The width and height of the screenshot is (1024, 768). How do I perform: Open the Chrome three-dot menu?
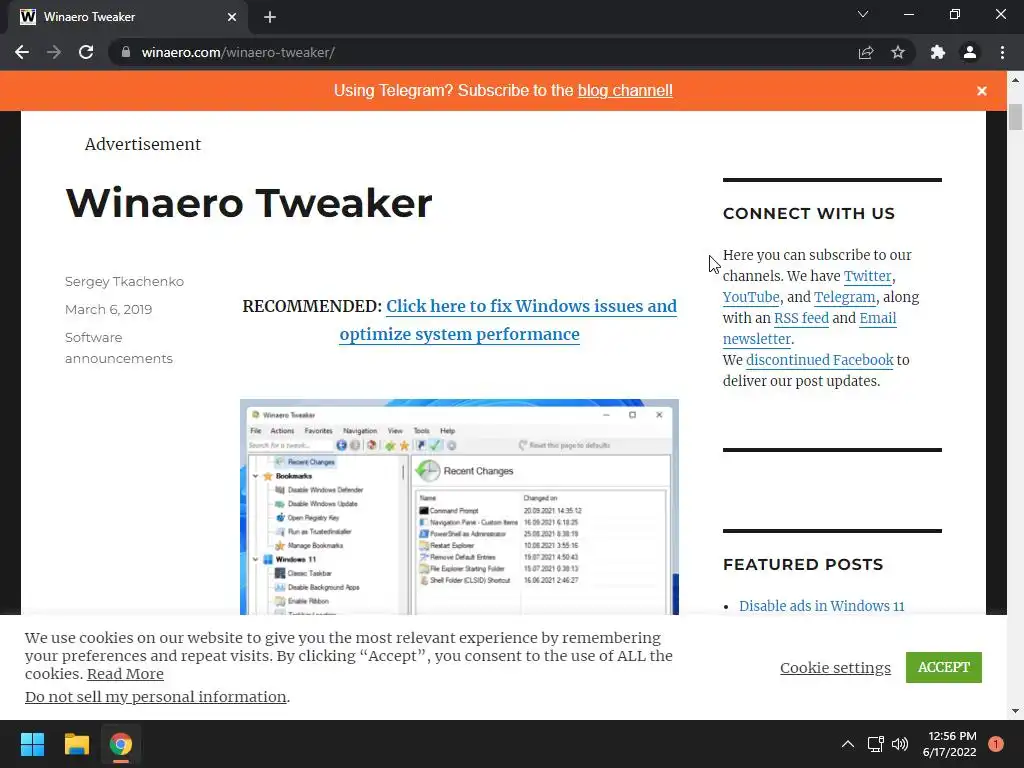coord(1002,52)
